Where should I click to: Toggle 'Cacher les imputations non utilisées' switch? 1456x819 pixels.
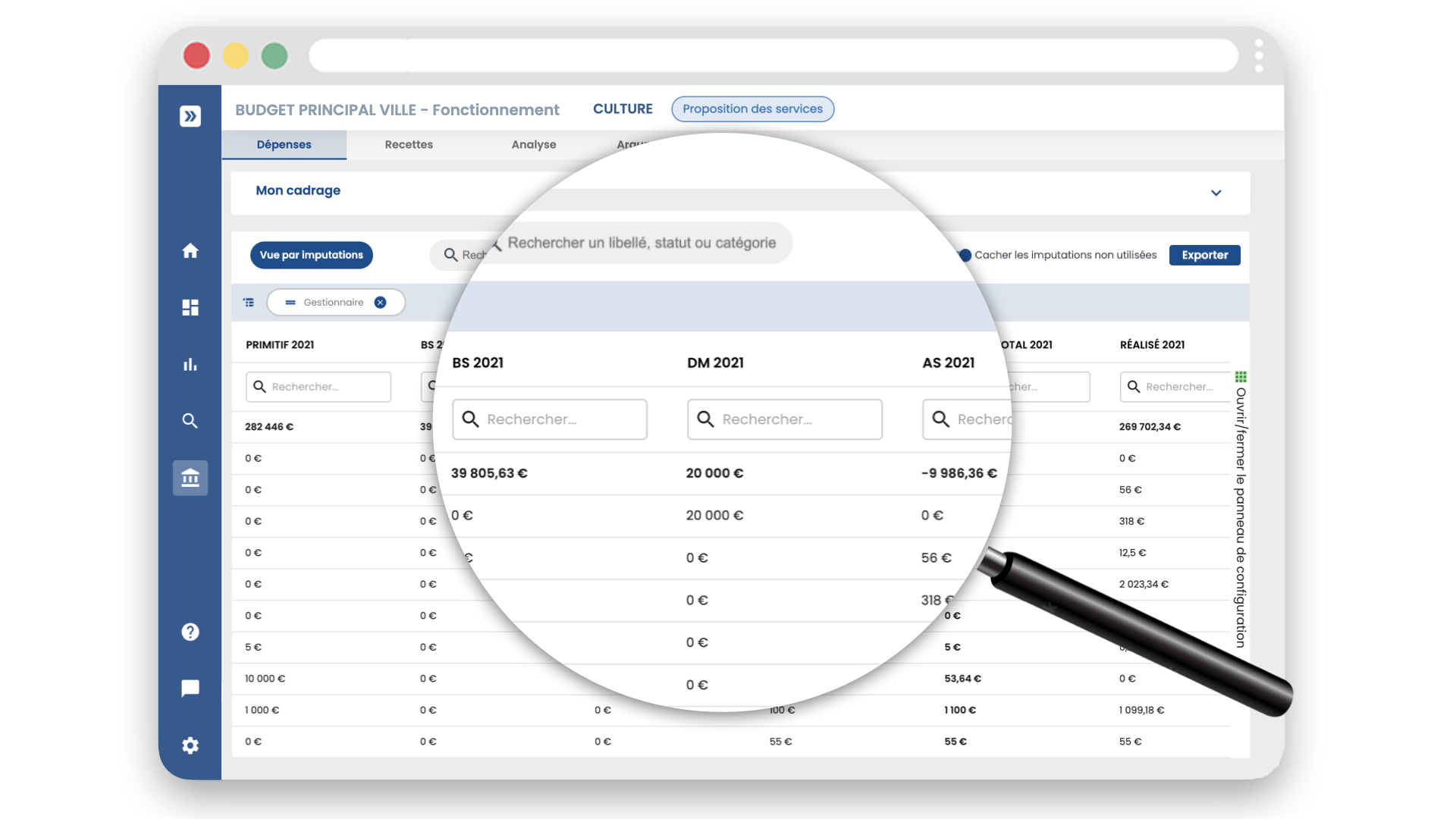965,256
